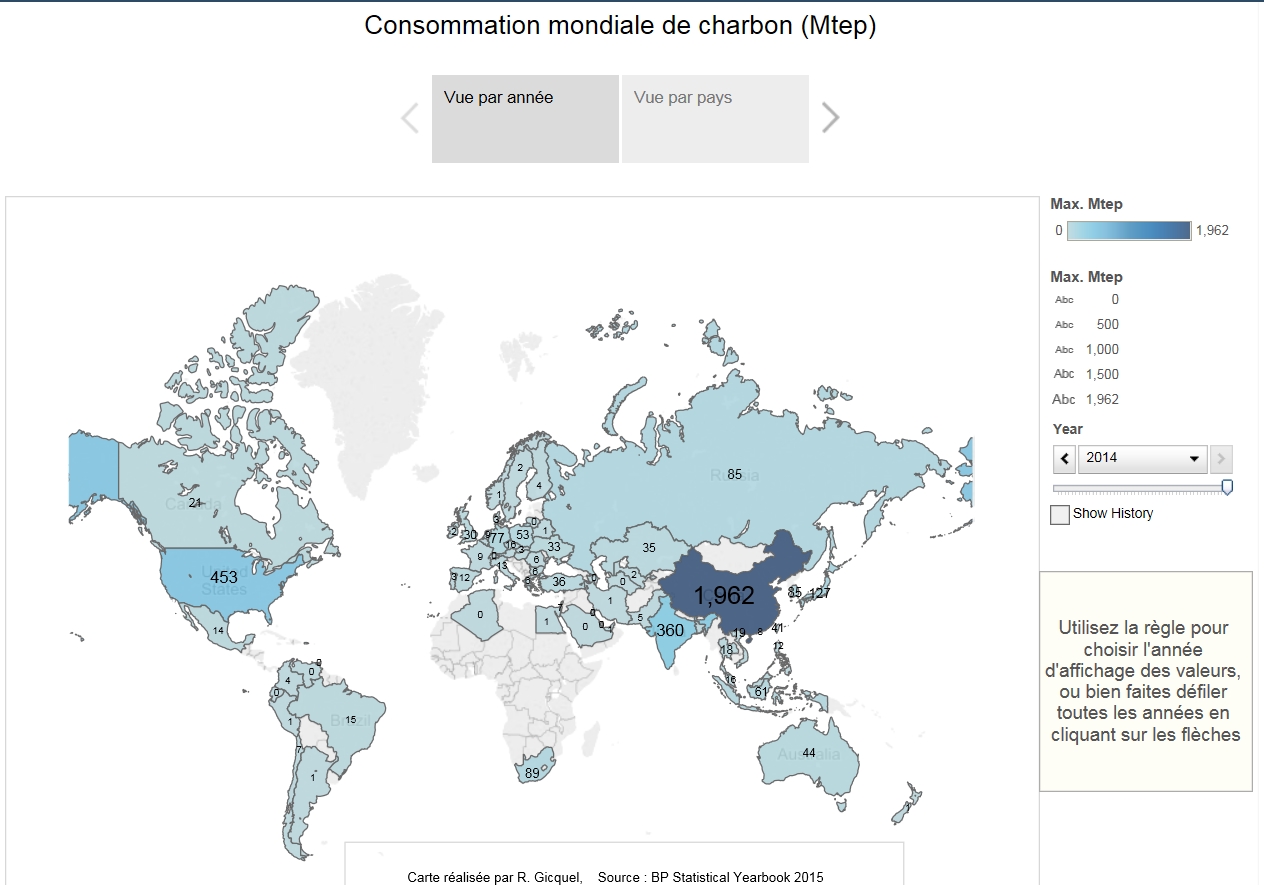The width and height of the screenshot is (1264, 885).
Task: Click Australia's 44 value on the map
Action: [x=809, y=753]
